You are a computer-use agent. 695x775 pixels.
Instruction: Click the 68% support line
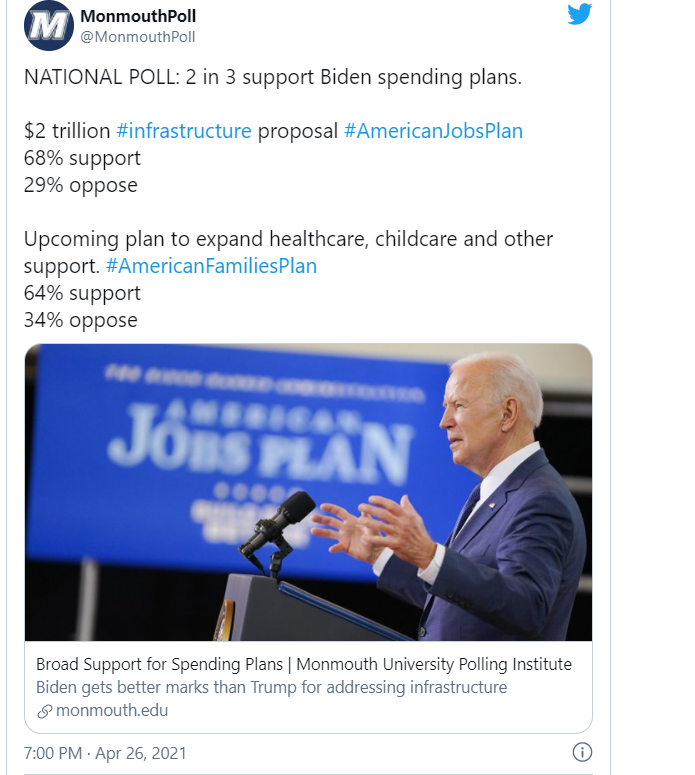pos(82,158)
